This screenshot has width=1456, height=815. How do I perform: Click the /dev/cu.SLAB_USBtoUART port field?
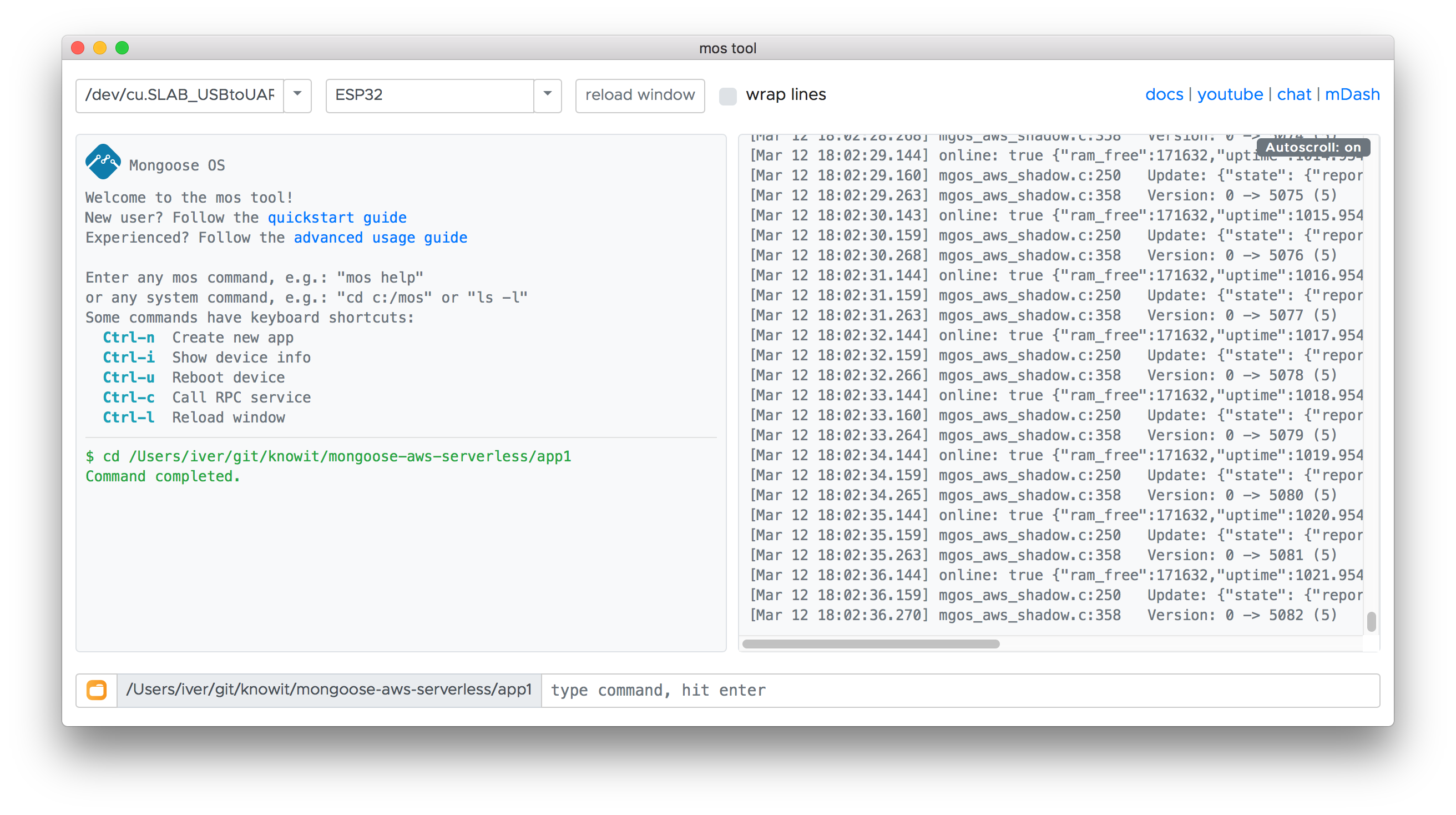click(x=180, y=95)
